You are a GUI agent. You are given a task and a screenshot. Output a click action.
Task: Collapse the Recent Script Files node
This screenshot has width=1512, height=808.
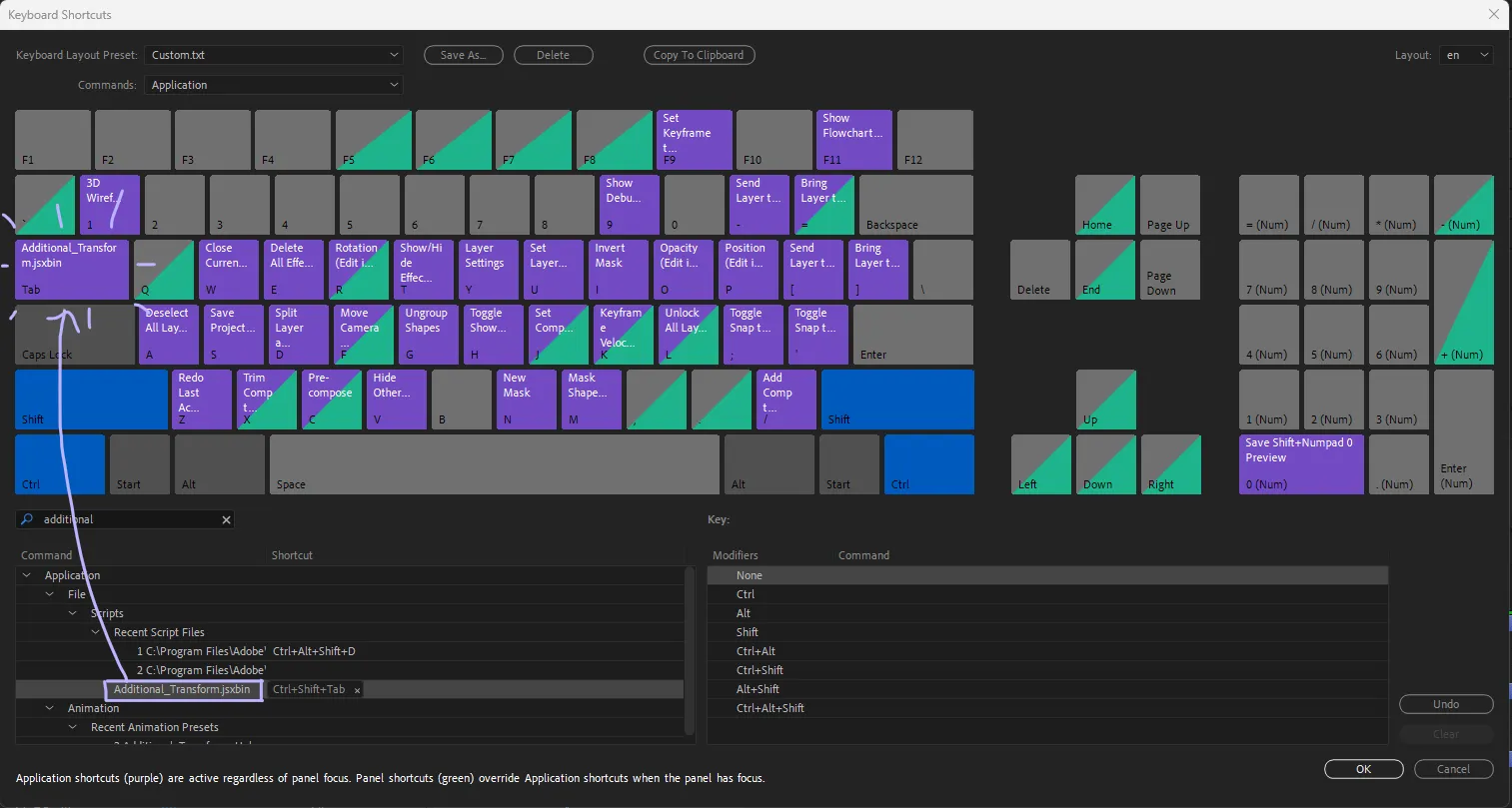[96, 632]
